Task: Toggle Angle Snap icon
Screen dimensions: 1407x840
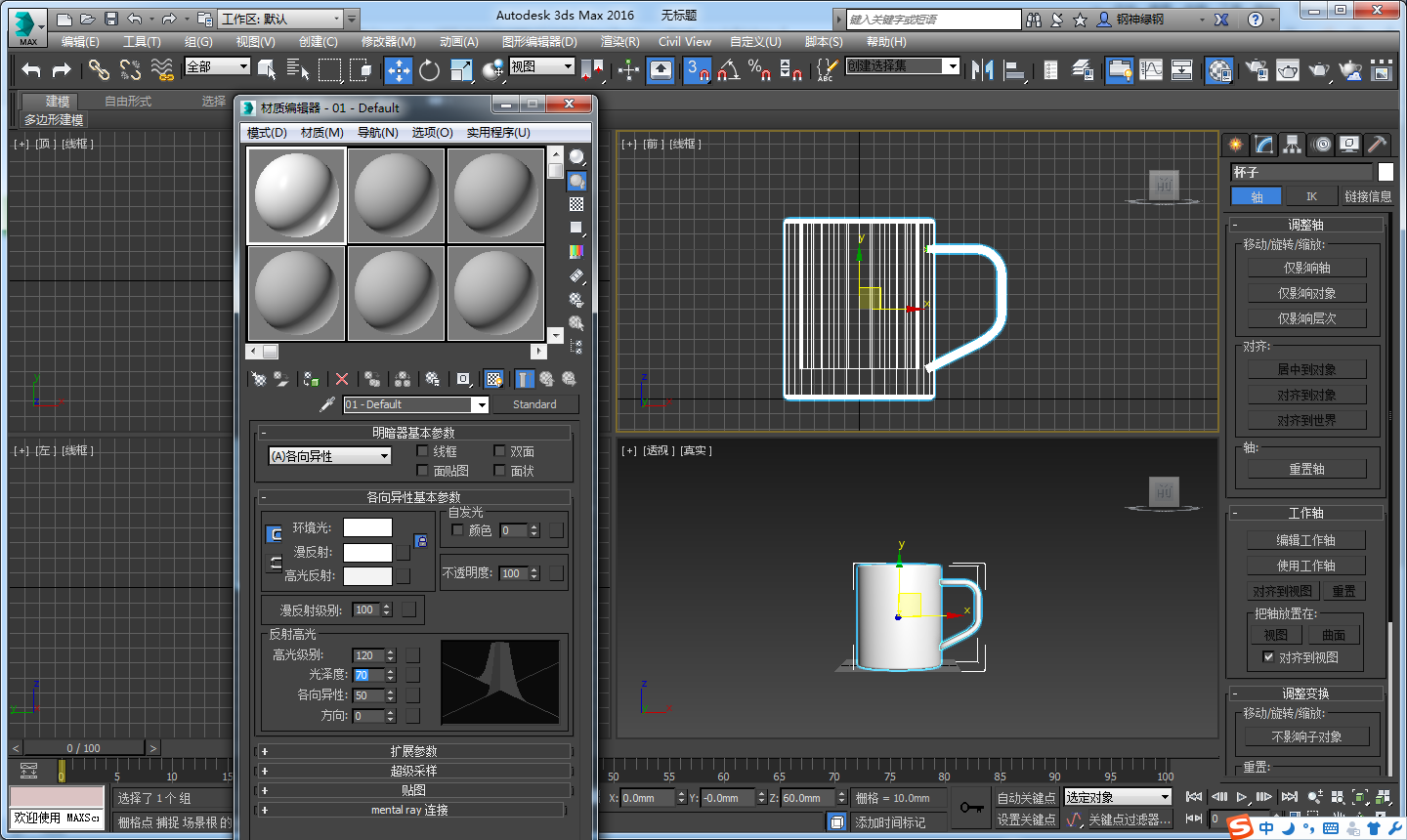Action: coord(728,69)
